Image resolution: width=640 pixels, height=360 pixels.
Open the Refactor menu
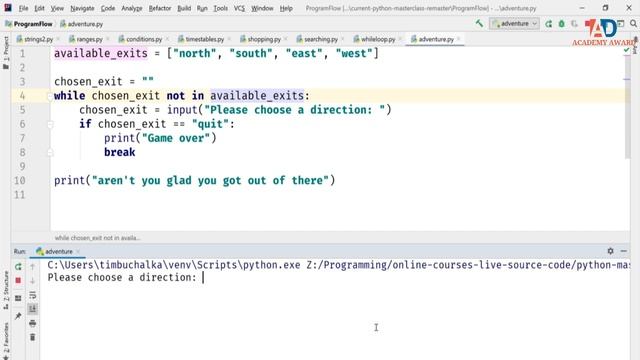pos(160,8)
